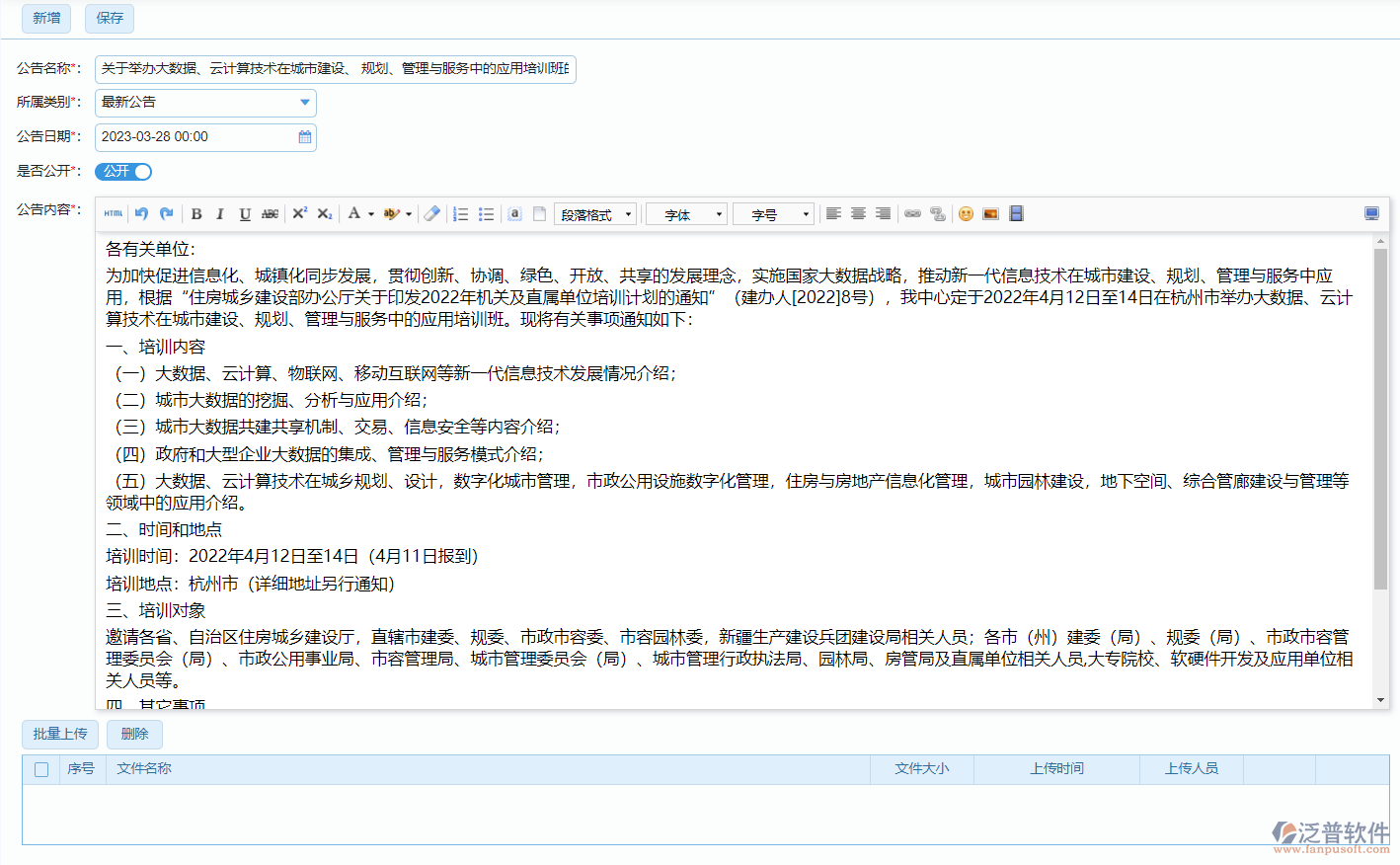Undo the last edit in editor

(x=142, y=214)
